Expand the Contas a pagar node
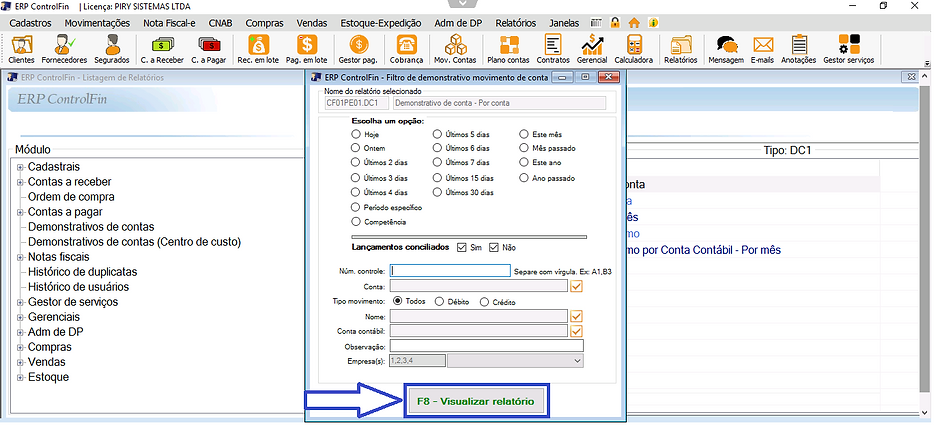Screen dimensions: 940x440 click(x=20, y=212)
